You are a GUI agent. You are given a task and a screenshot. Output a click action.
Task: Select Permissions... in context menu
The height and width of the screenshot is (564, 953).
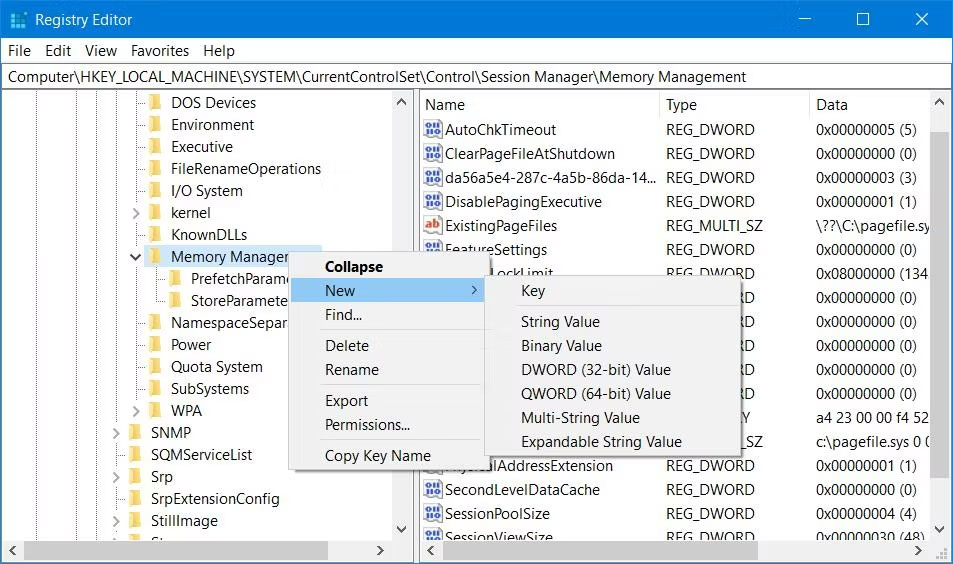pos(367,425)
